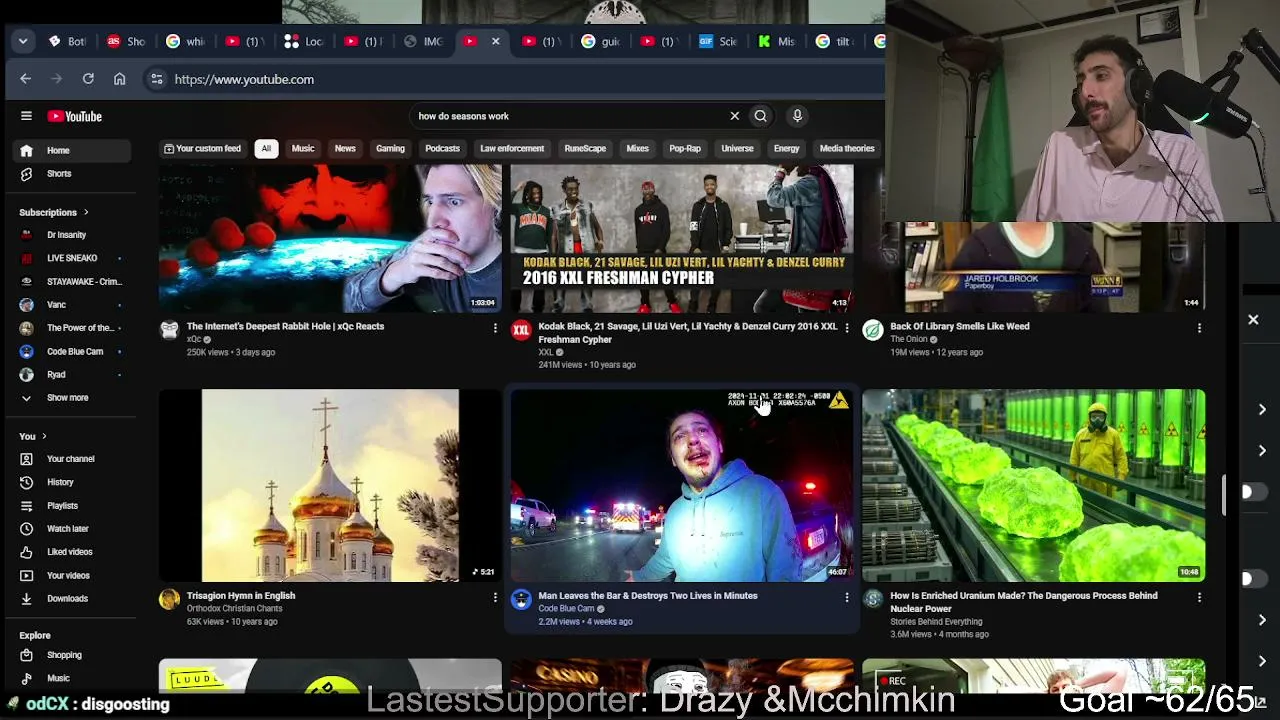
Task: Select the Your custom feed chip
Action: point(203,149)
